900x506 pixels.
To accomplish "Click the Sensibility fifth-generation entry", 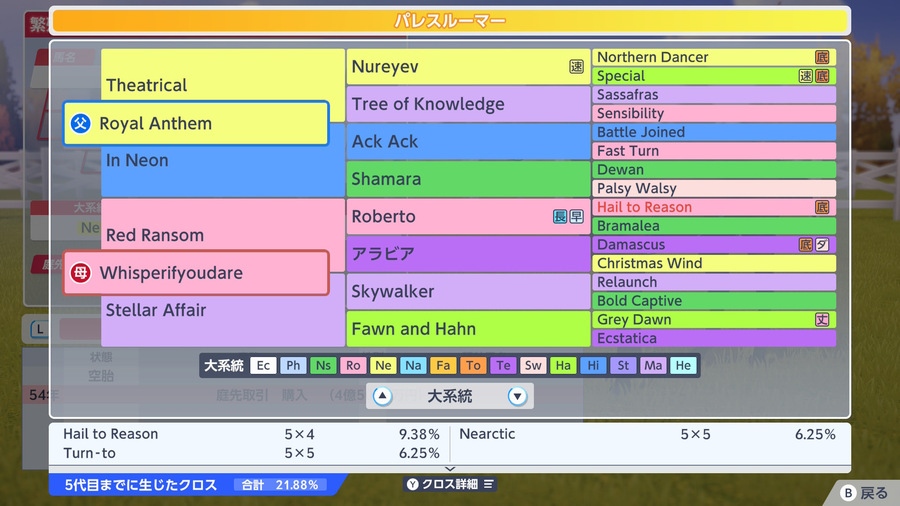I will point(714,114).
